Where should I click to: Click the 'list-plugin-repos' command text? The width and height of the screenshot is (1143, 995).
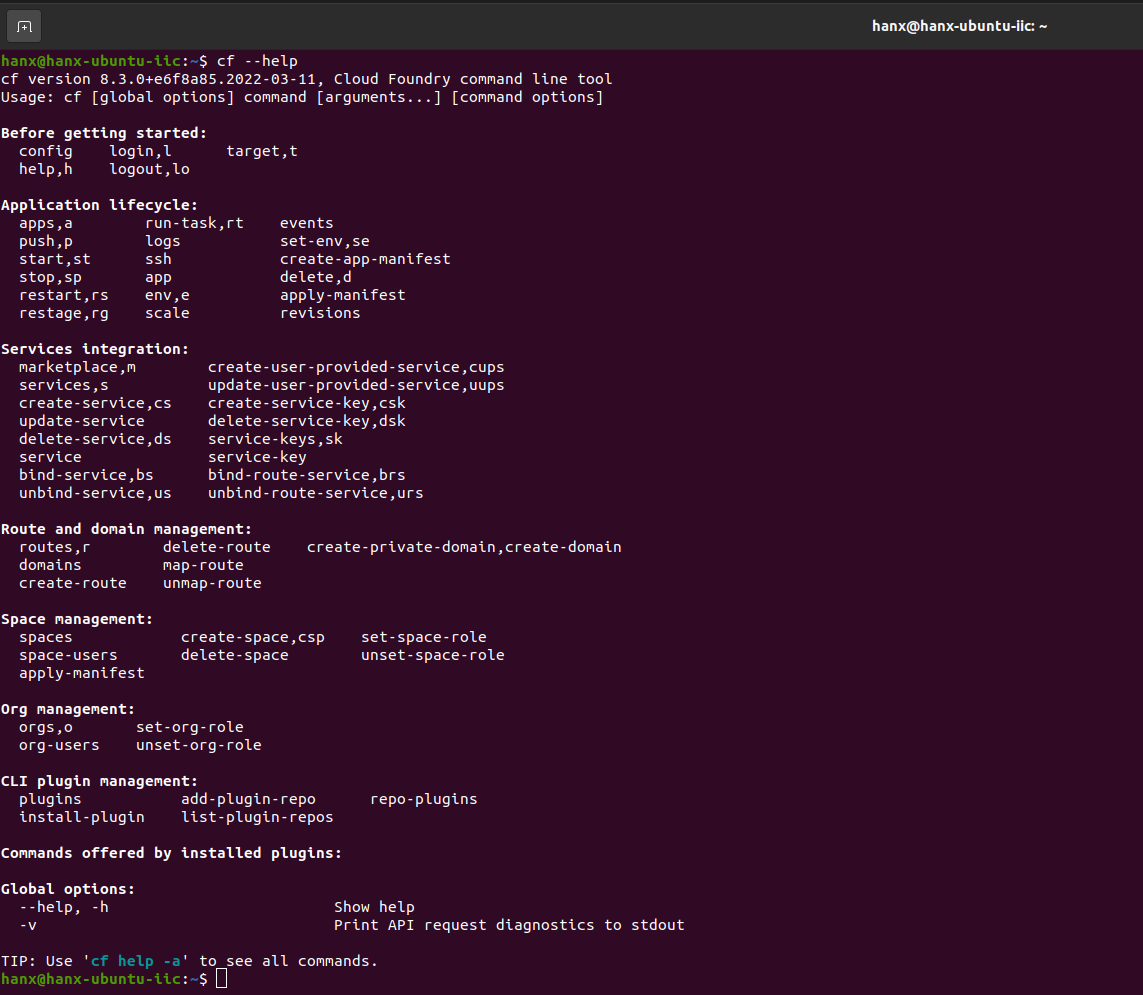point(257,817)
